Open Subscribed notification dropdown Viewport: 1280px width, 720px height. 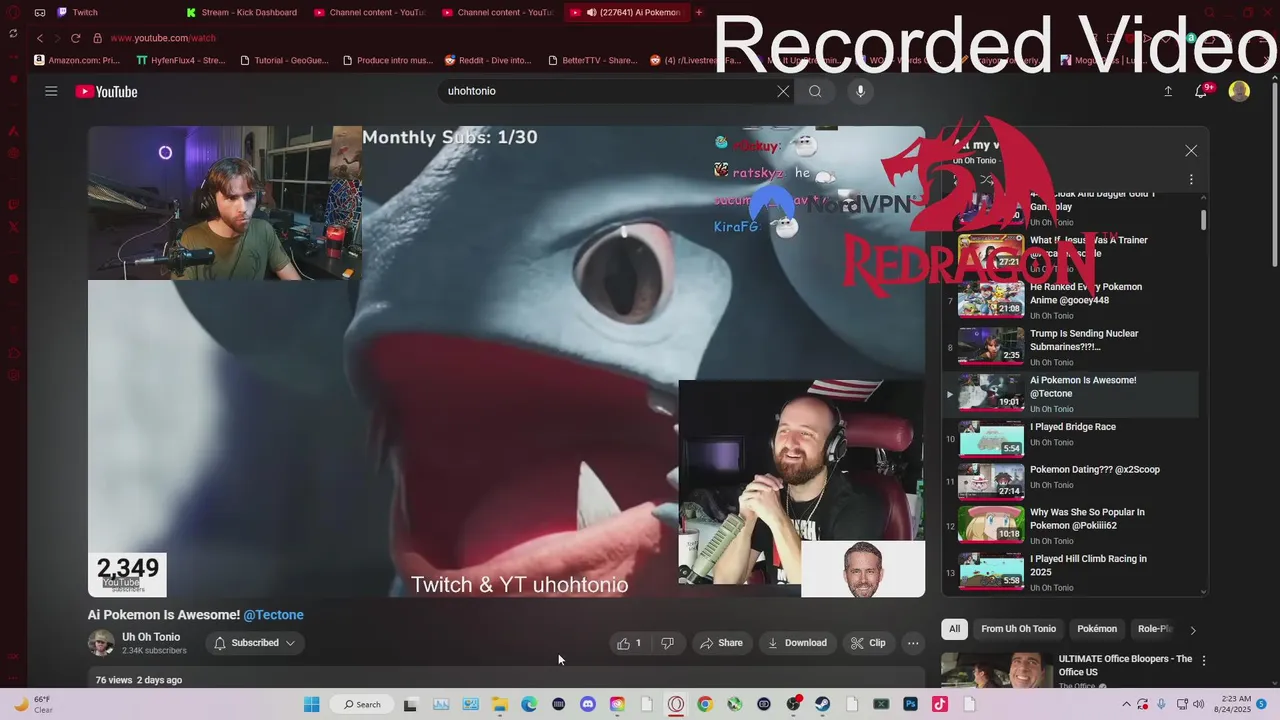coord(255,643)
